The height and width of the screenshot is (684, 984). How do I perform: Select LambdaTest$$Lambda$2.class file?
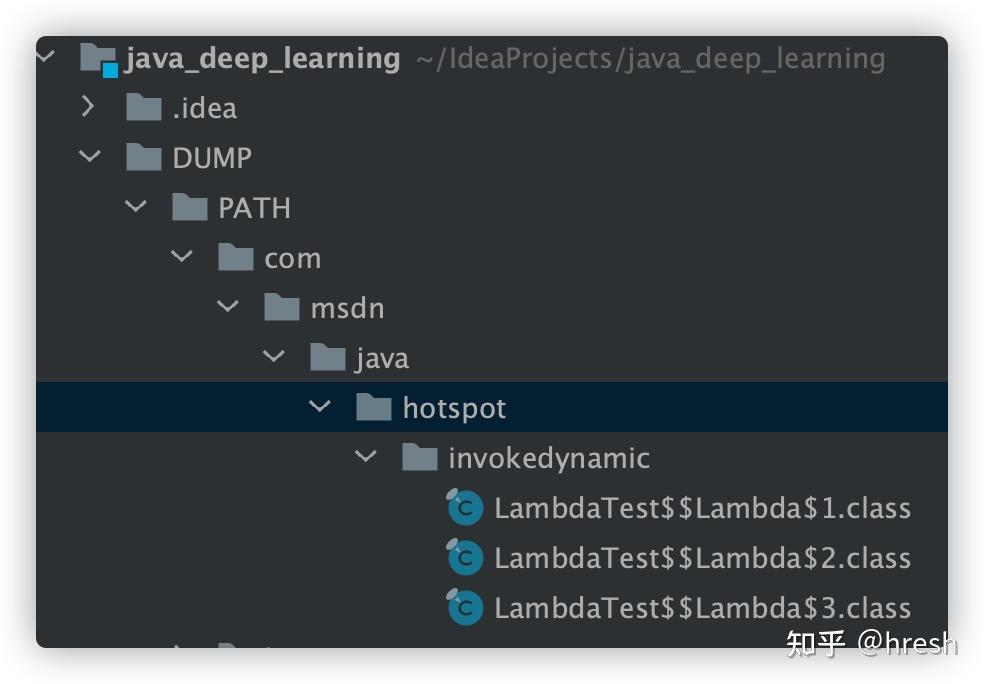pyautogui.click(x=702, y=558)
